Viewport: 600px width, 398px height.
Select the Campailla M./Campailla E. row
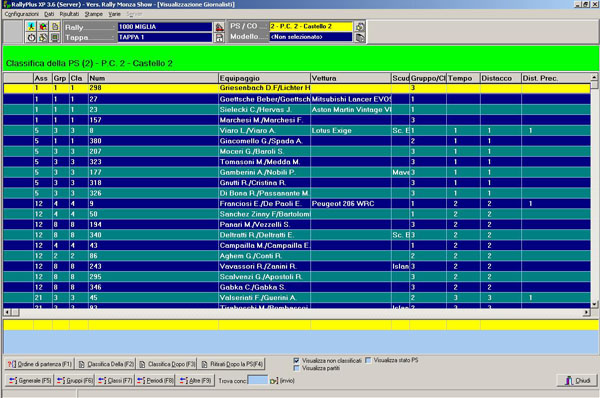pos(297,245)
